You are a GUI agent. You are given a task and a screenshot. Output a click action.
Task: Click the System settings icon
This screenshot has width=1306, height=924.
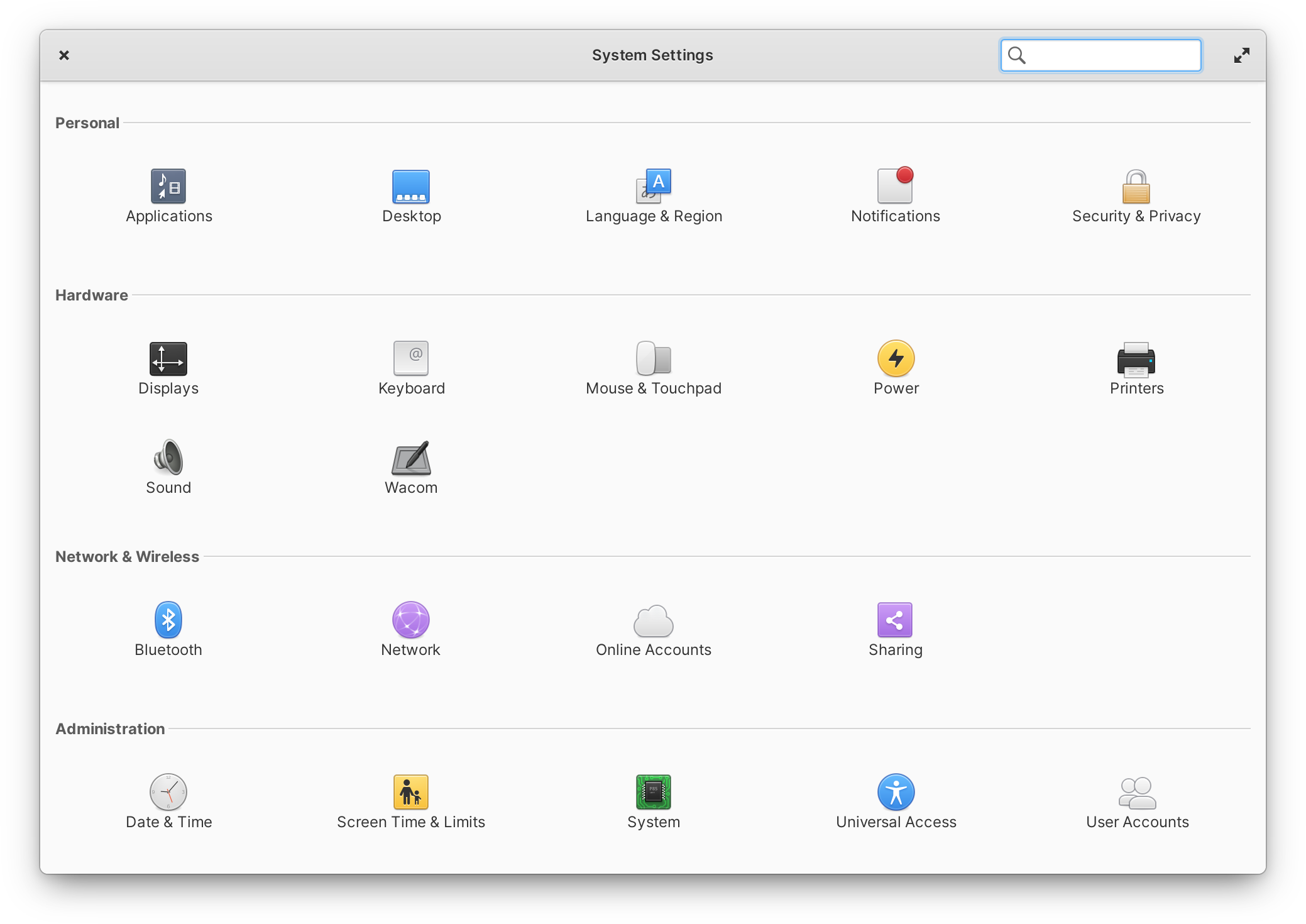coord(652,792)
